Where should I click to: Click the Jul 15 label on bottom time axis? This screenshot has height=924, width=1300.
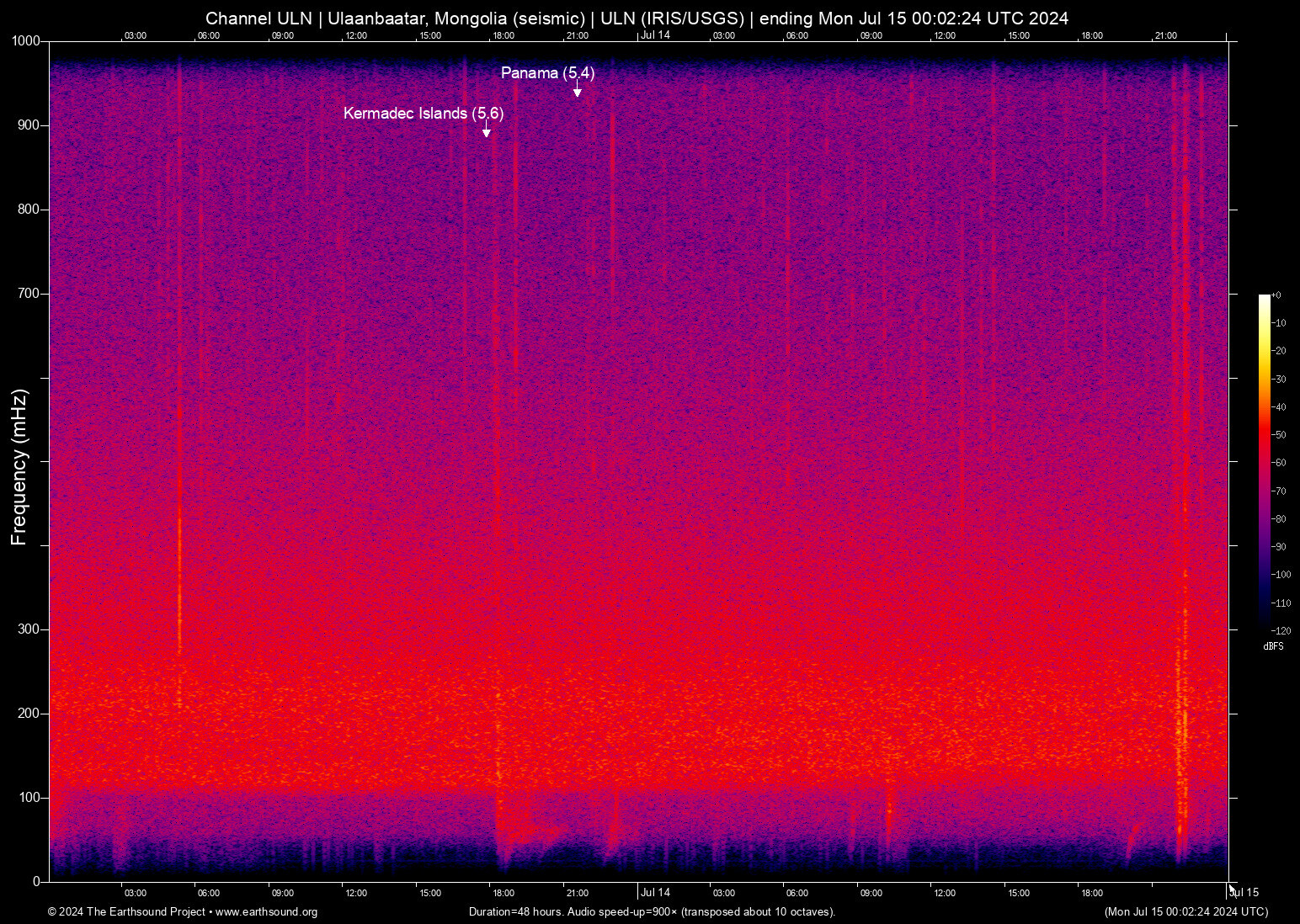(x=1244, y=893)
